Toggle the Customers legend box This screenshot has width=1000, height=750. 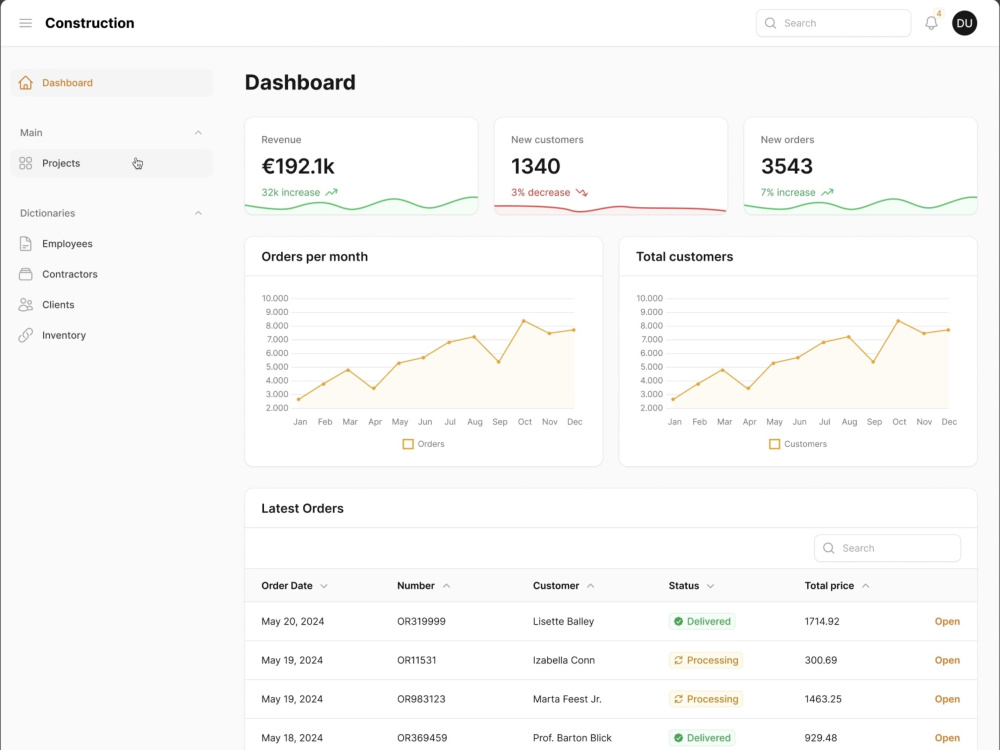pyautogui.click(x=774, y=444)
